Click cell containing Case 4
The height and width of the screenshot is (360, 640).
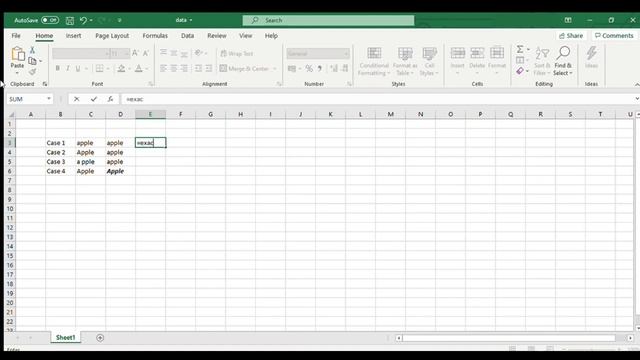pos(60,171)
